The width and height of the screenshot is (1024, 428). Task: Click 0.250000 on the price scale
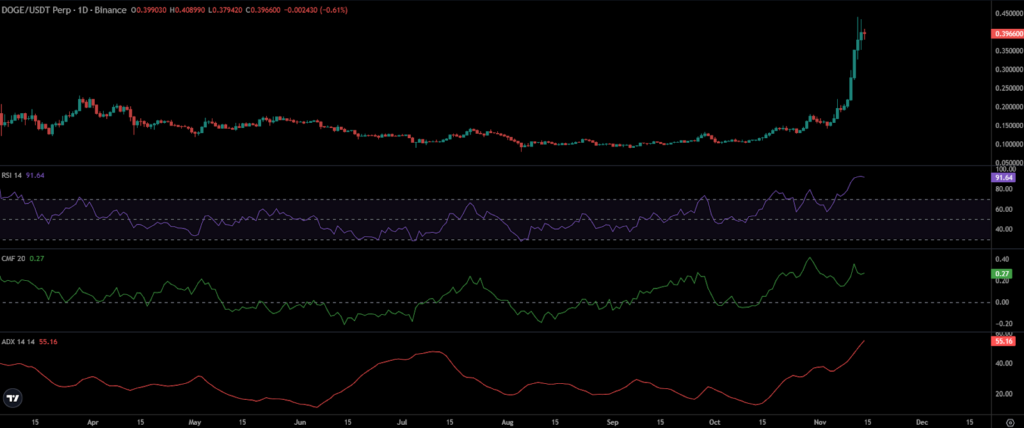tap(1008, 88)
